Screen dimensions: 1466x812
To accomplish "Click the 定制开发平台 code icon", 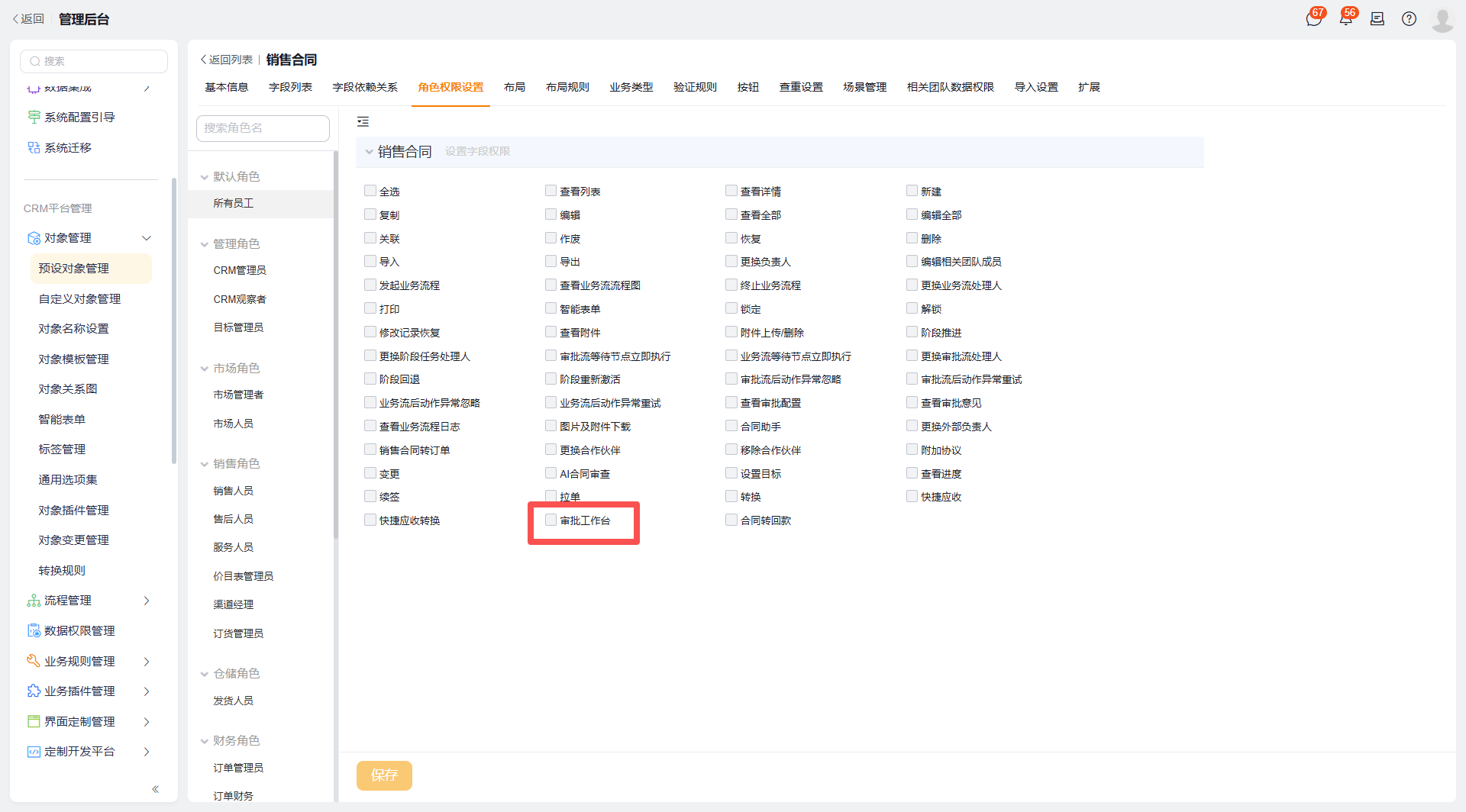I will 34,752.
